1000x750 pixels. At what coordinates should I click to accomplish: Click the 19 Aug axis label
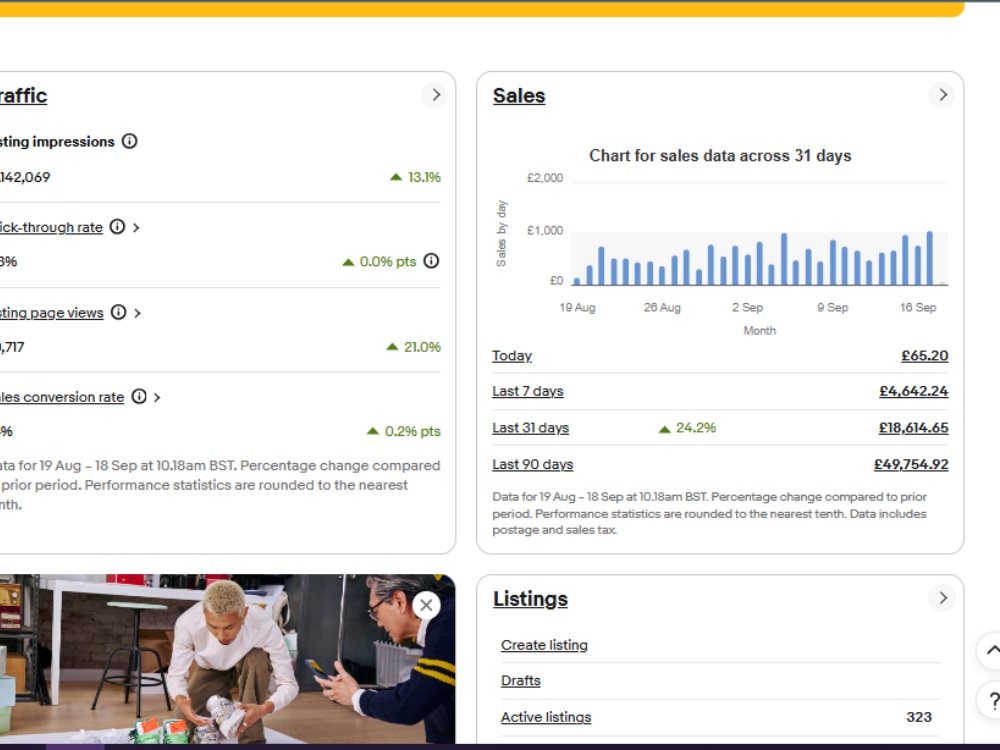(577, 307)
